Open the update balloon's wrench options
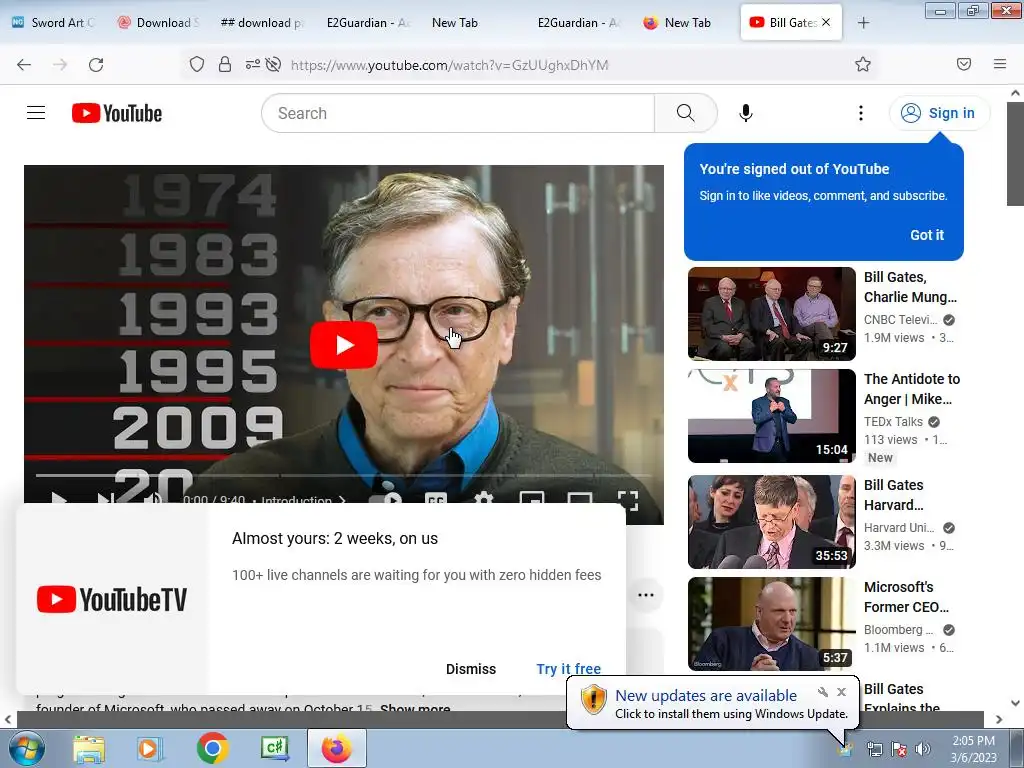The height and width of the screenshot is (768, 1024). 823,692
